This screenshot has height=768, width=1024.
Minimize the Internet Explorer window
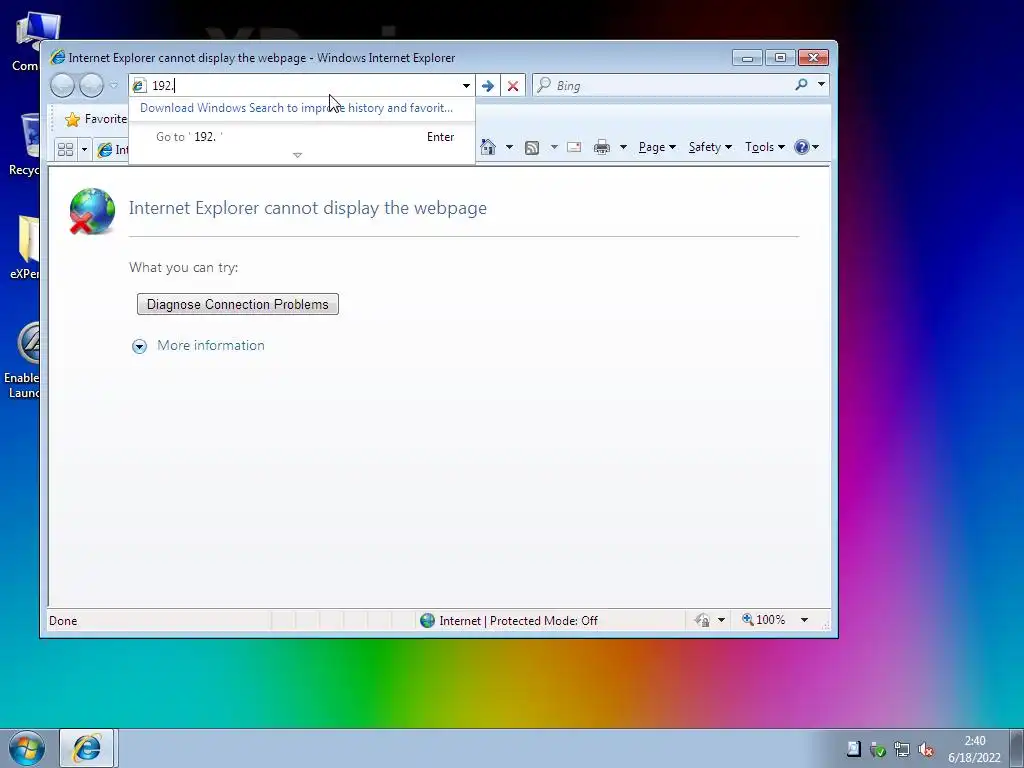[x=747, y=58]
